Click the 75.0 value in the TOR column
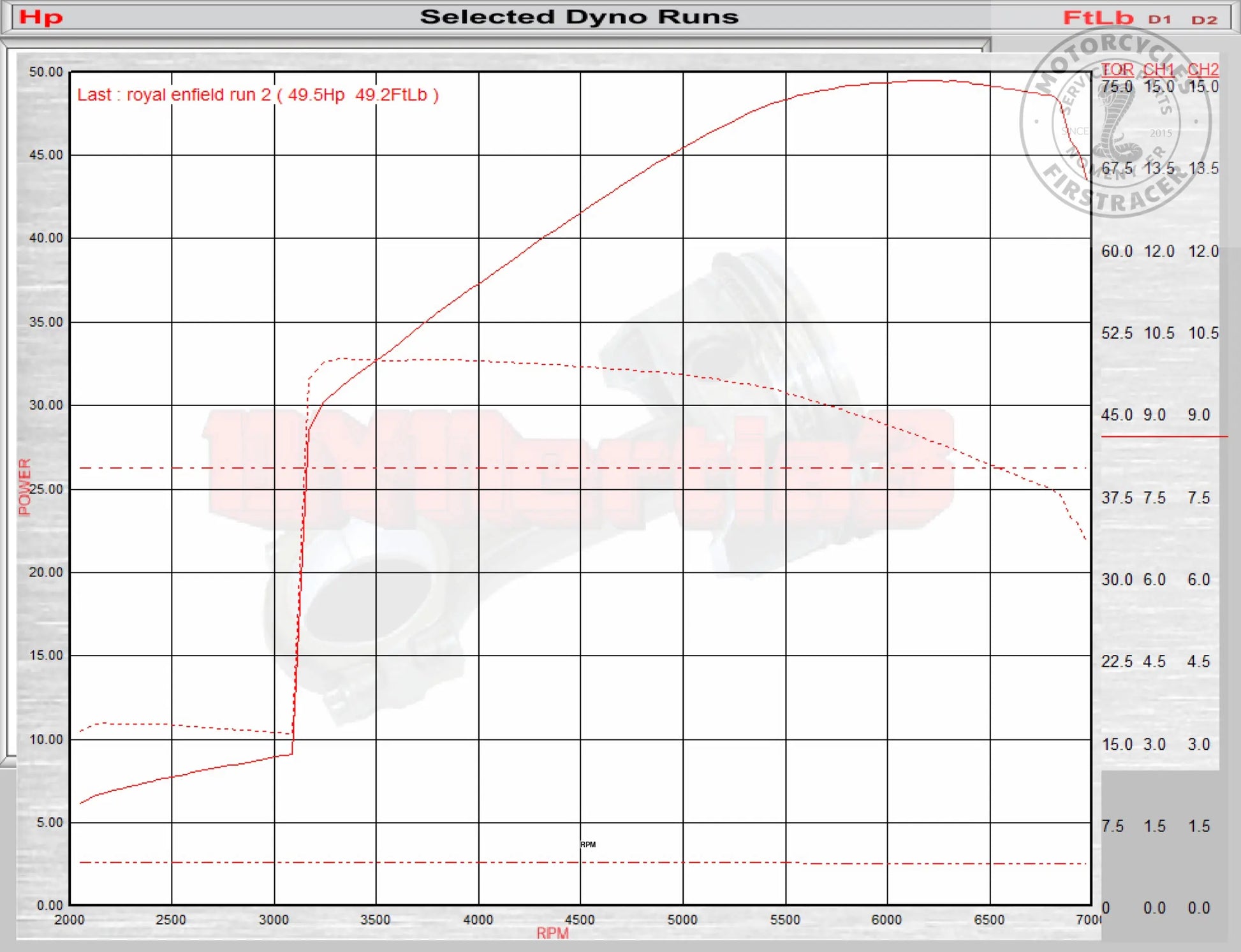Screen dimensions: 1241x952 click(1117, 87)
